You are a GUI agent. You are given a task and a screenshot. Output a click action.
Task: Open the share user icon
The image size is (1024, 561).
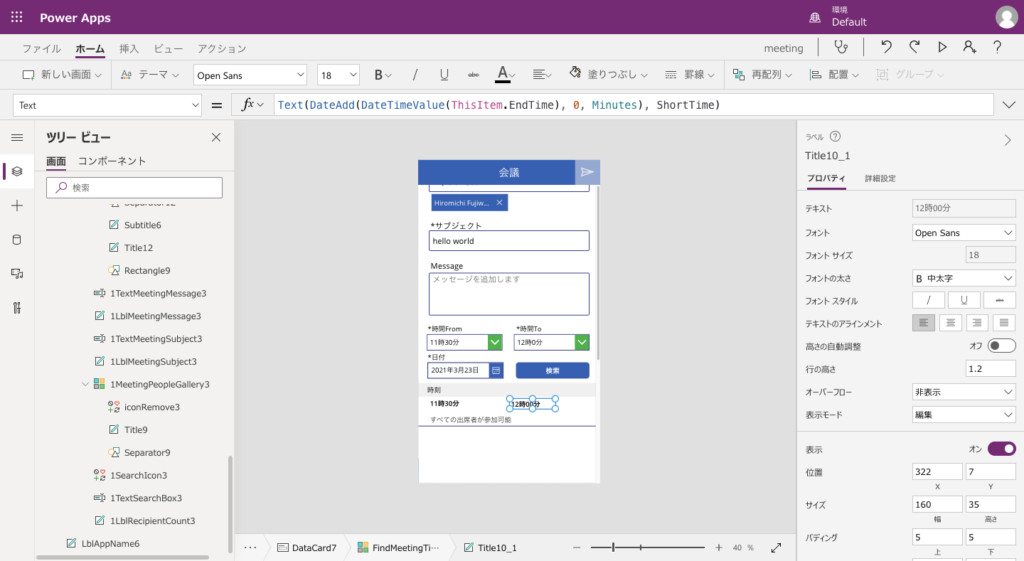969,47
